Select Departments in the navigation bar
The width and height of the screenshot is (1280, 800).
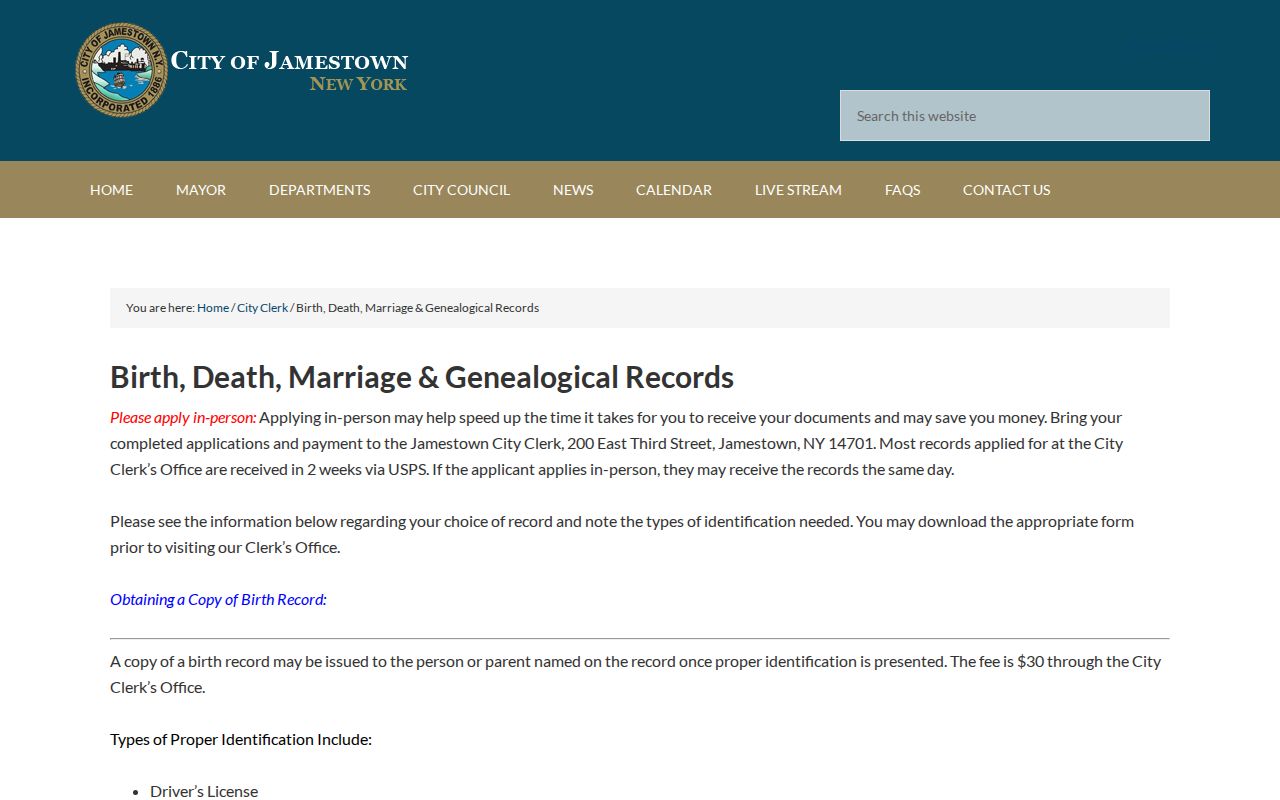(x=320, y=190)
